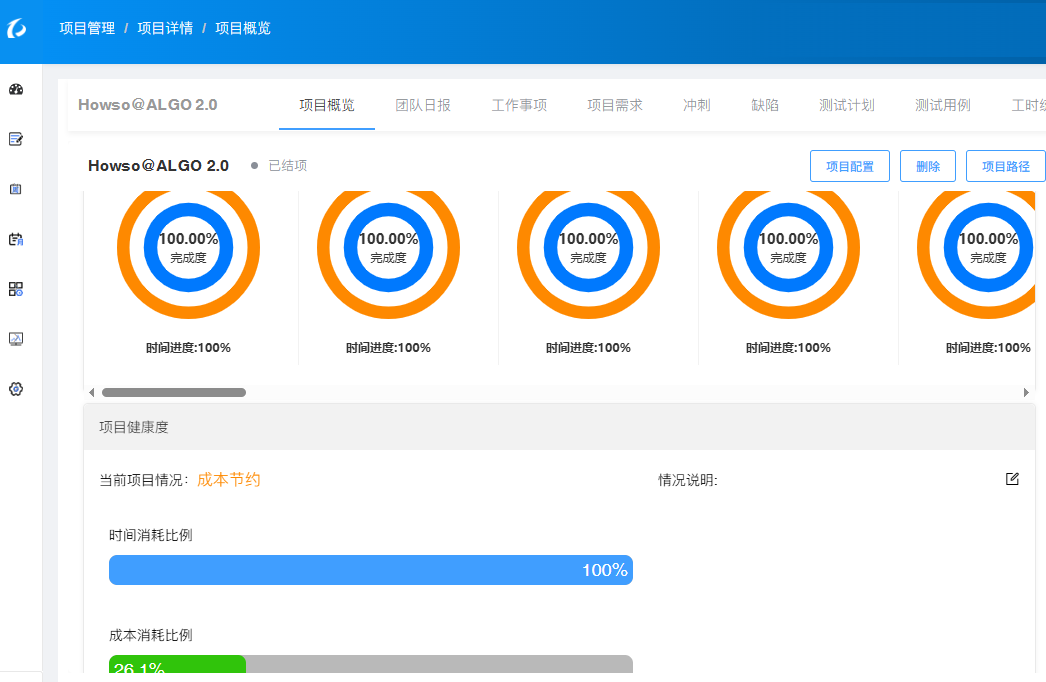Open the grid modules icon in sidebar
The image size is (1046, 682).
[16, 289]
